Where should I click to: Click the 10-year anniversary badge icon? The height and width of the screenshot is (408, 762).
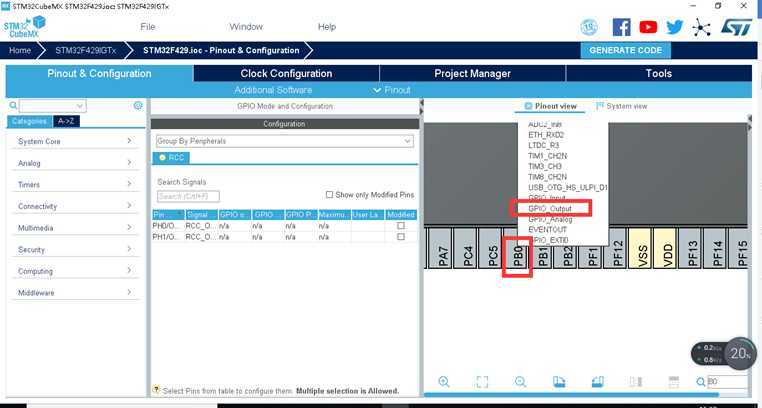click(589, 27)
